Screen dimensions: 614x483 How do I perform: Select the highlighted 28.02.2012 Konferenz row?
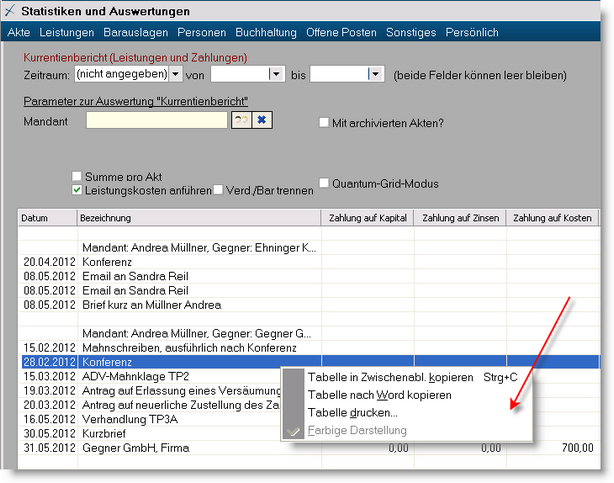pyautogui.click(x=309, y=362)
